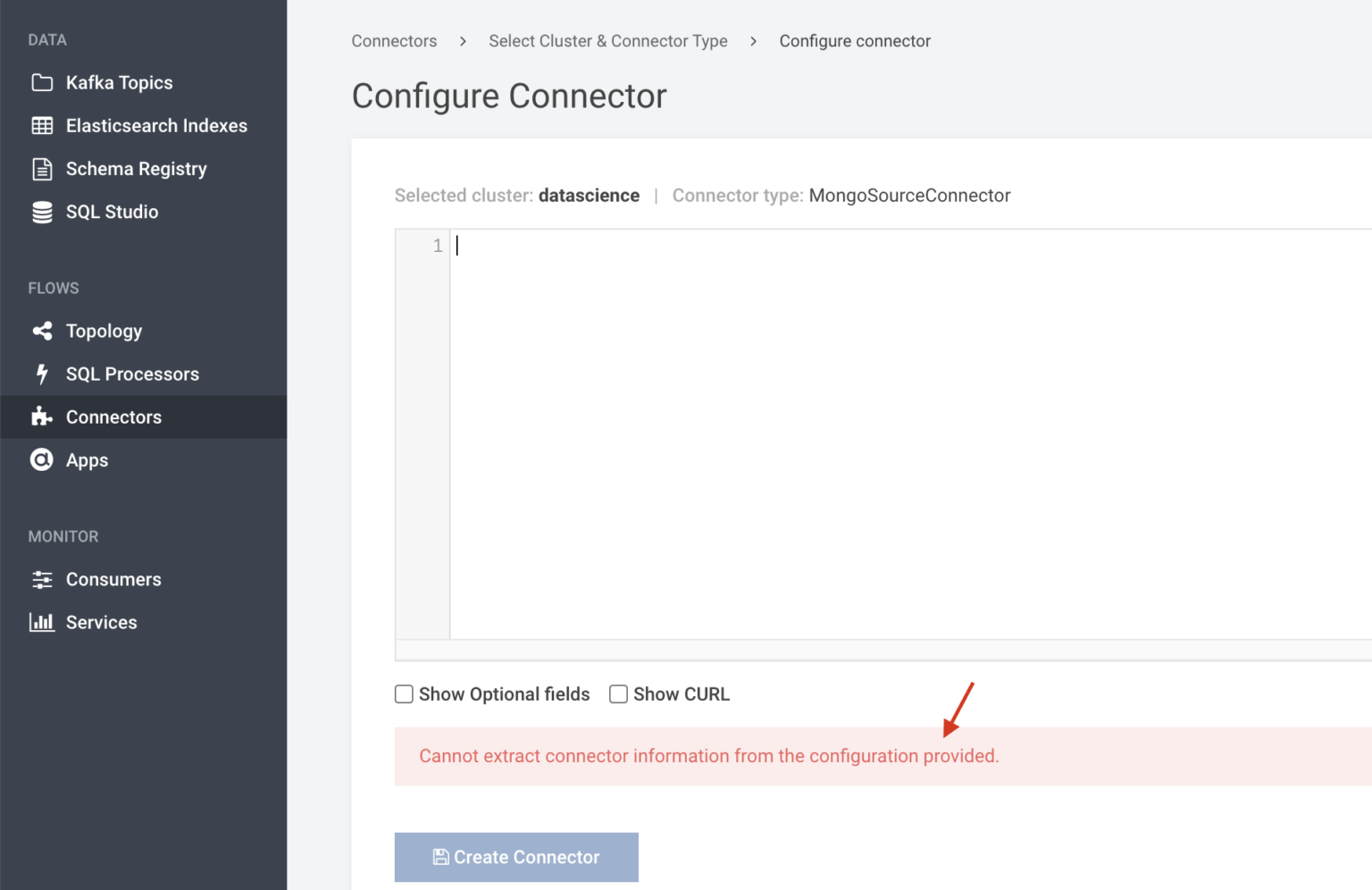The width and height of the screenshot is (1372, 890).
Task: Select Connectors in the sidebar
Action: (x=143, y=417)
